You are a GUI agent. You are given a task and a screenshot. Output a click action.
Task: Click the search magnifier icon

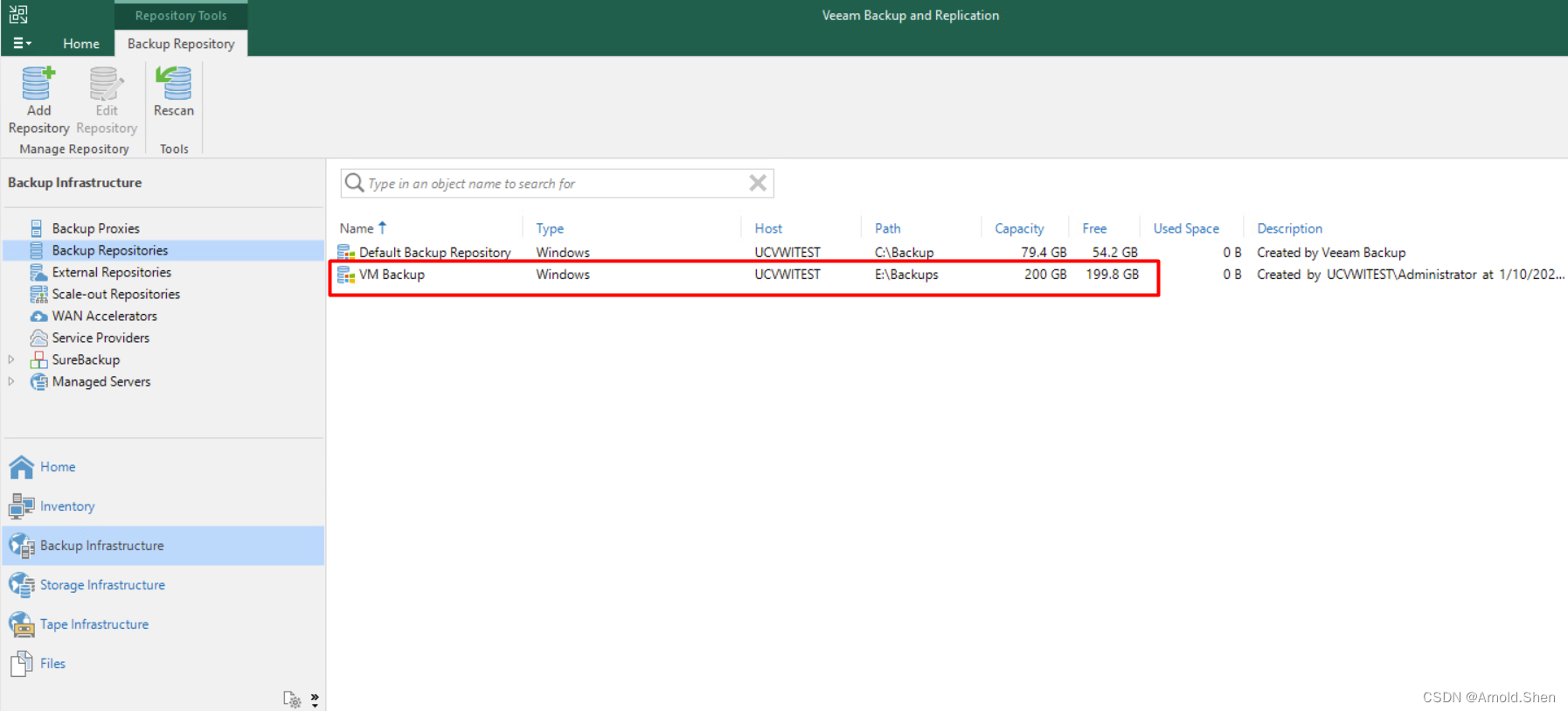tap(354, 183)
